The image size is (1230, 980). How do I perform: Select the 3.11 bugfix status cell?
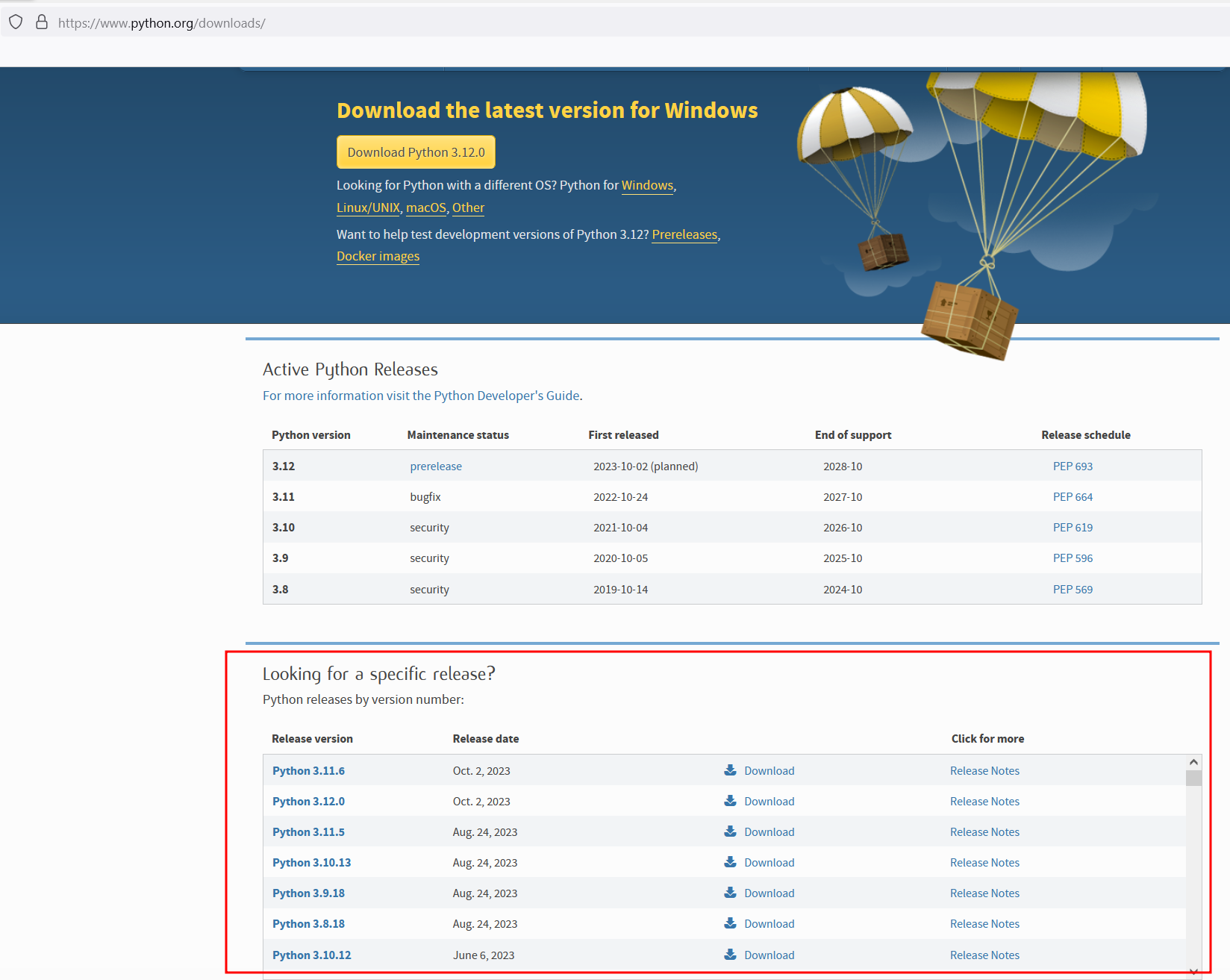[x=425, y=497]
